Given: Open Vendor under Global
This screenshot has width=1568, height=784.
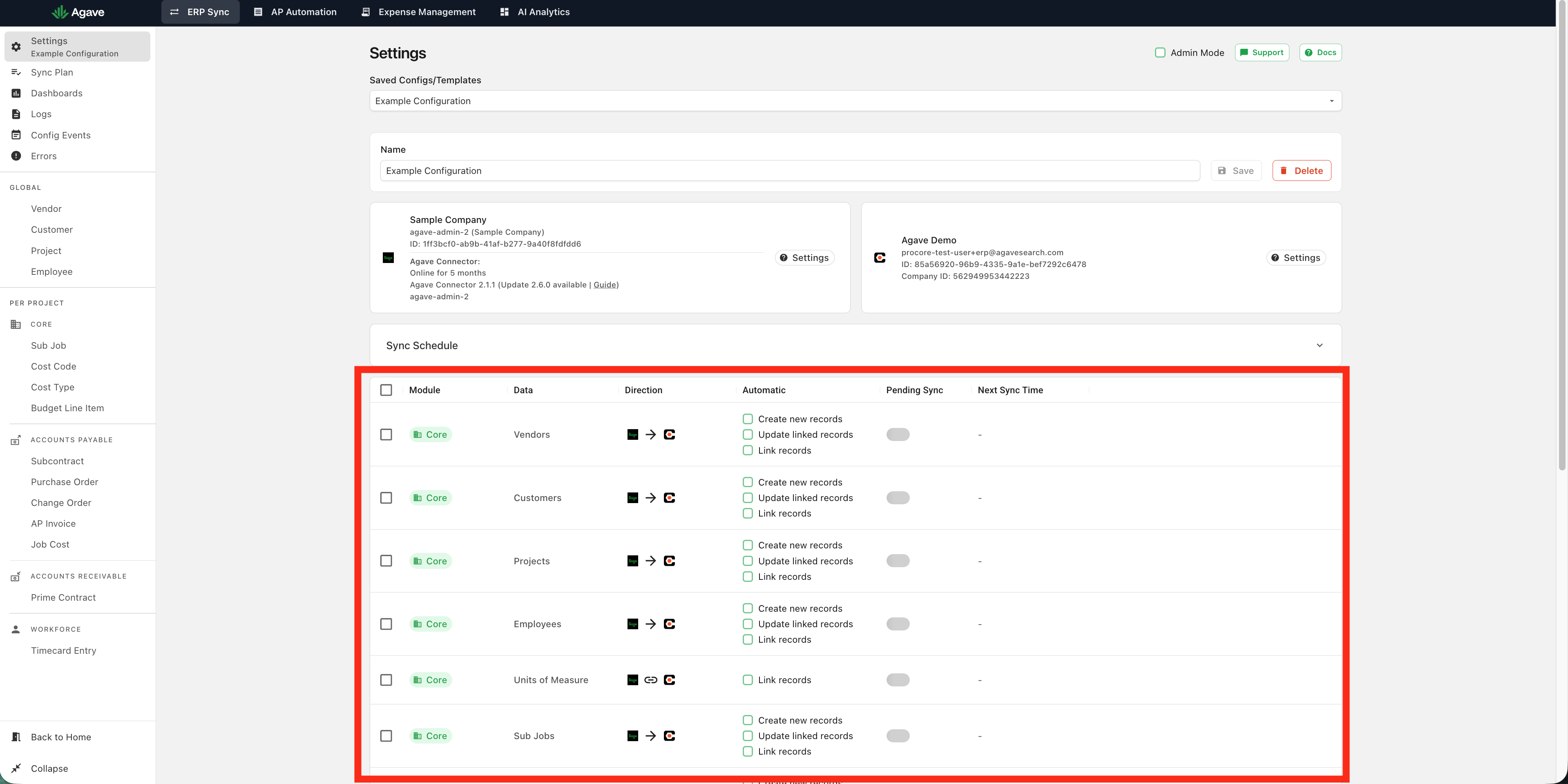Looking at the screenshot, I should click(x=46, y=209).
